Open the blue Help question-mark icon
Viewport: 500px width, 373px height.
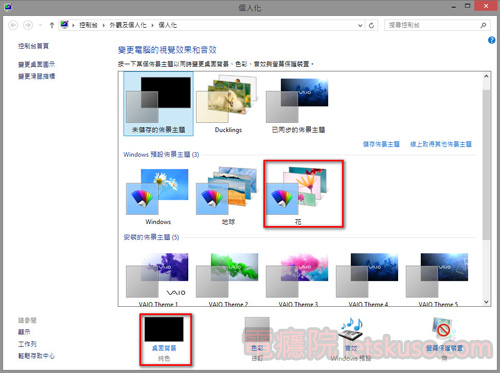coord(492,40)
